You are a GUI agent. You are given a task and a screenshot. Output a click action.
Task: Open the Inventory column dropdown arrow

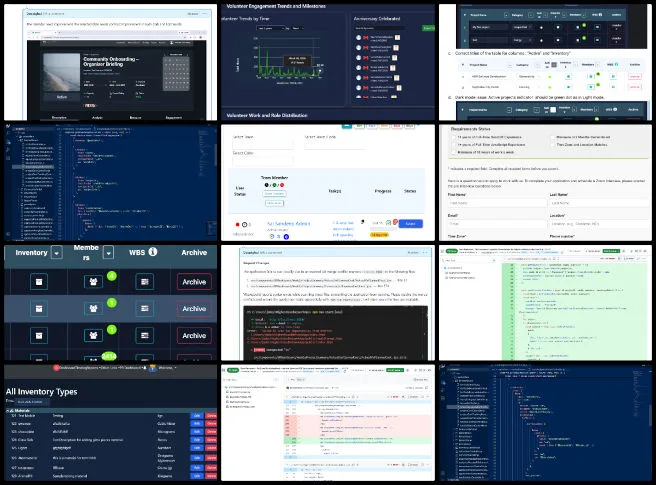[56, 252]
